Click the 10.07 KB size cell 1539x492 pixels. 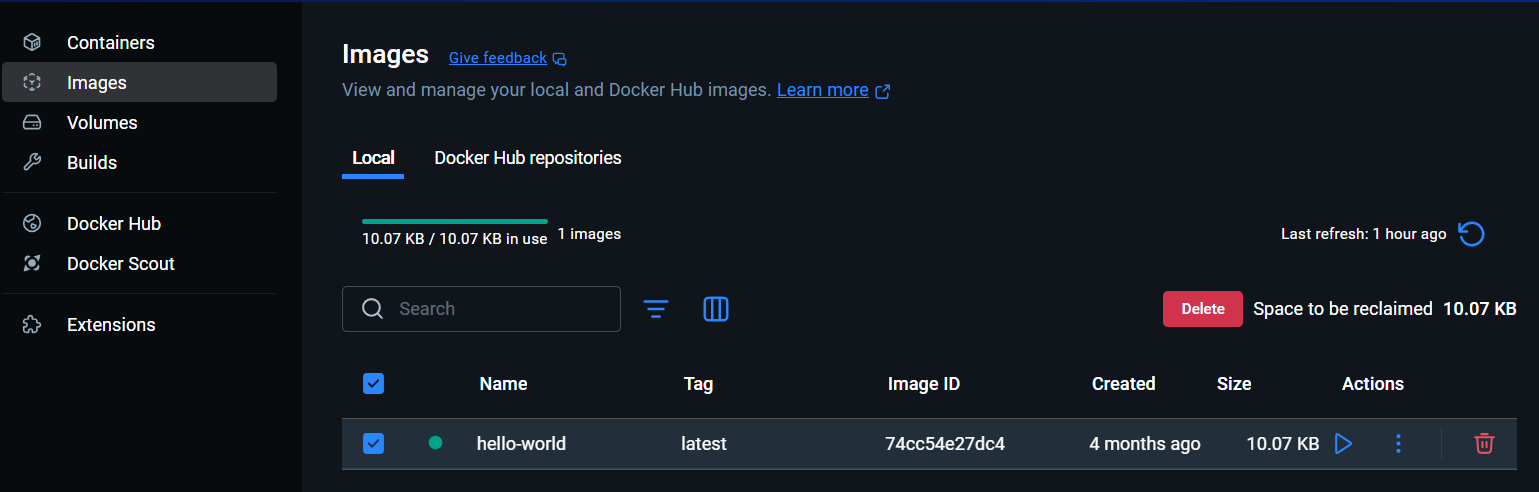(x=1283, y=443)
